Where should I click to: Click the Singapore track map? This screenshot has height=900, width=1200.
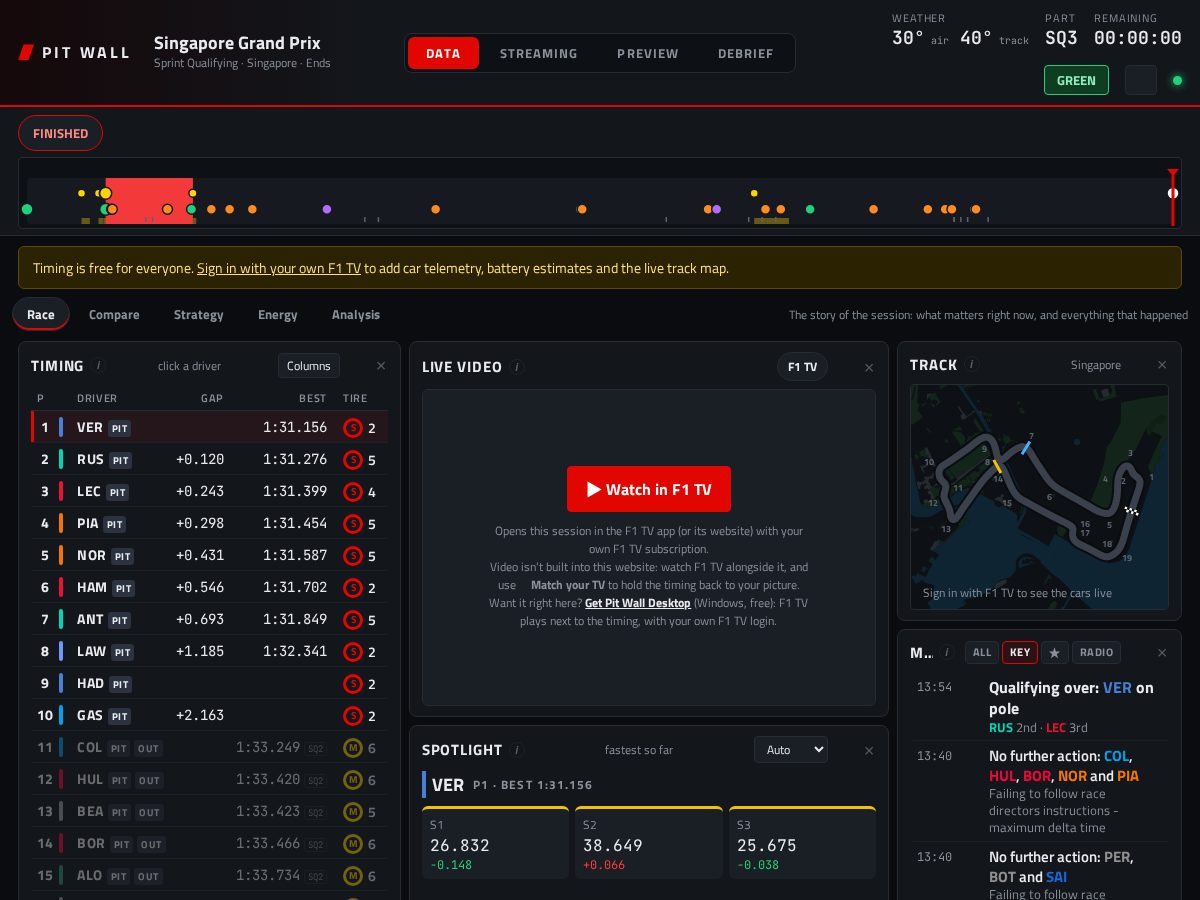click(1039, 497)
